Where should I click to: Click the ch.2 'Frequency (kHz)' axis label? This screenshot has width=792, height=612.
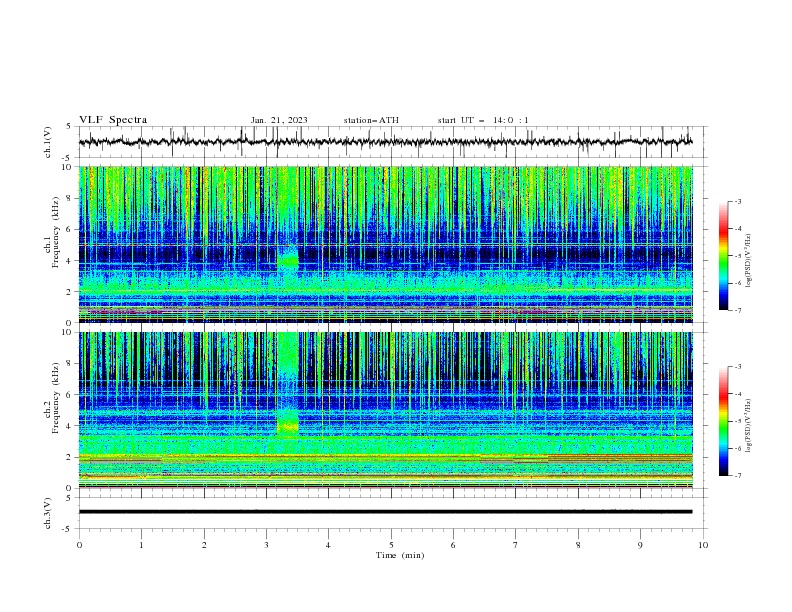(x=55, y=398)
